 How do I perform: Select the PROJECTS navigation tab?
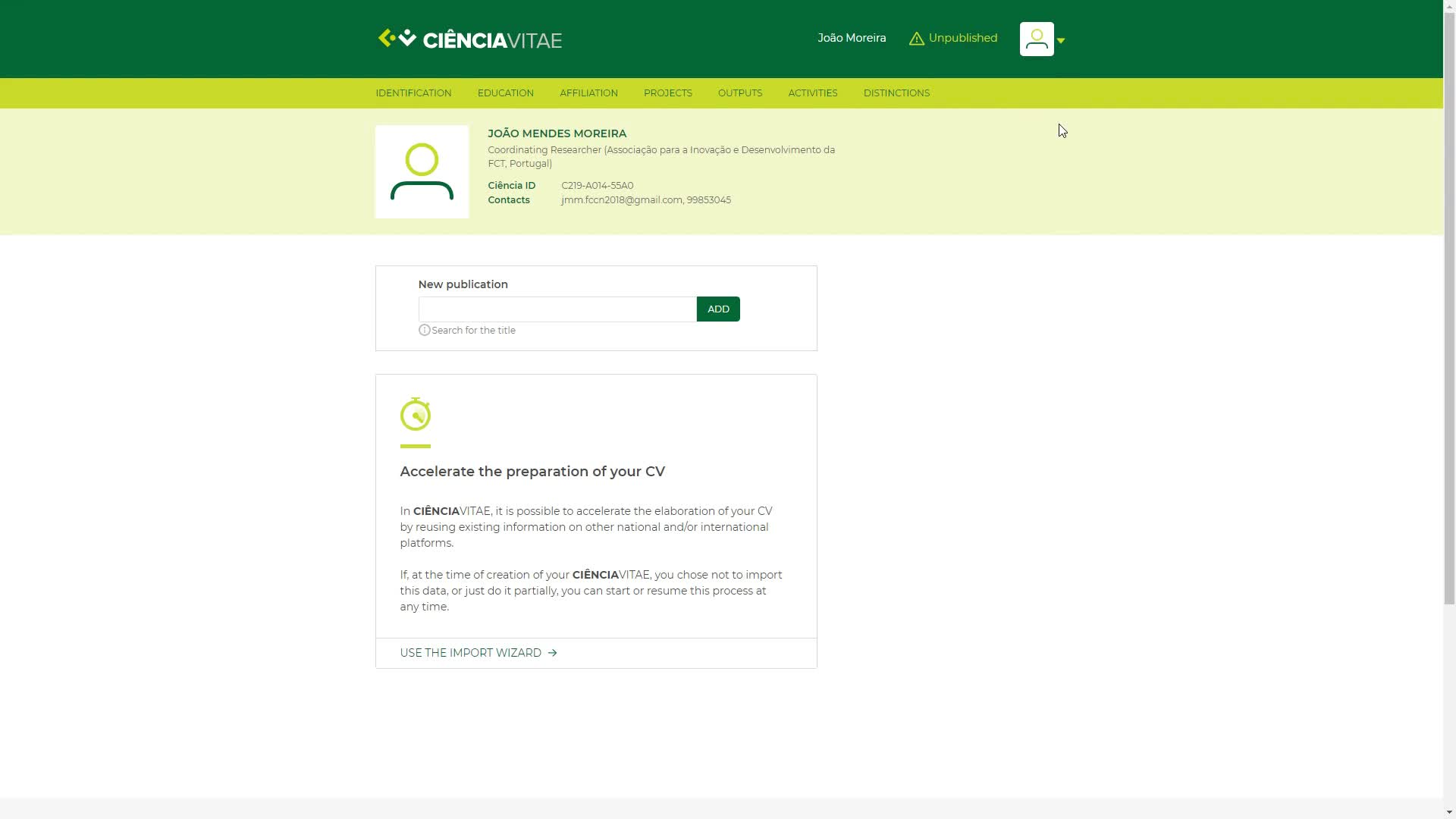click(668, 93)
